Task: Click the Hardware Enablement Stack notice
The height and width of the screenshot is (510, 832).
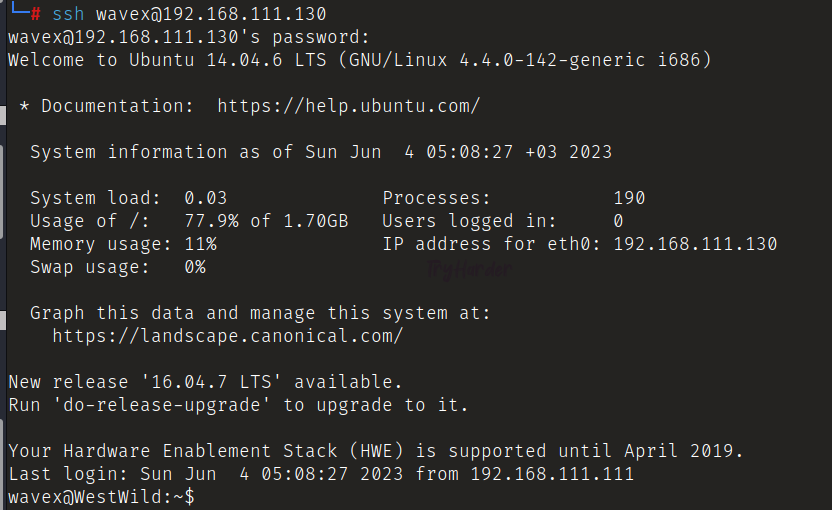Action: click(375, 451)
